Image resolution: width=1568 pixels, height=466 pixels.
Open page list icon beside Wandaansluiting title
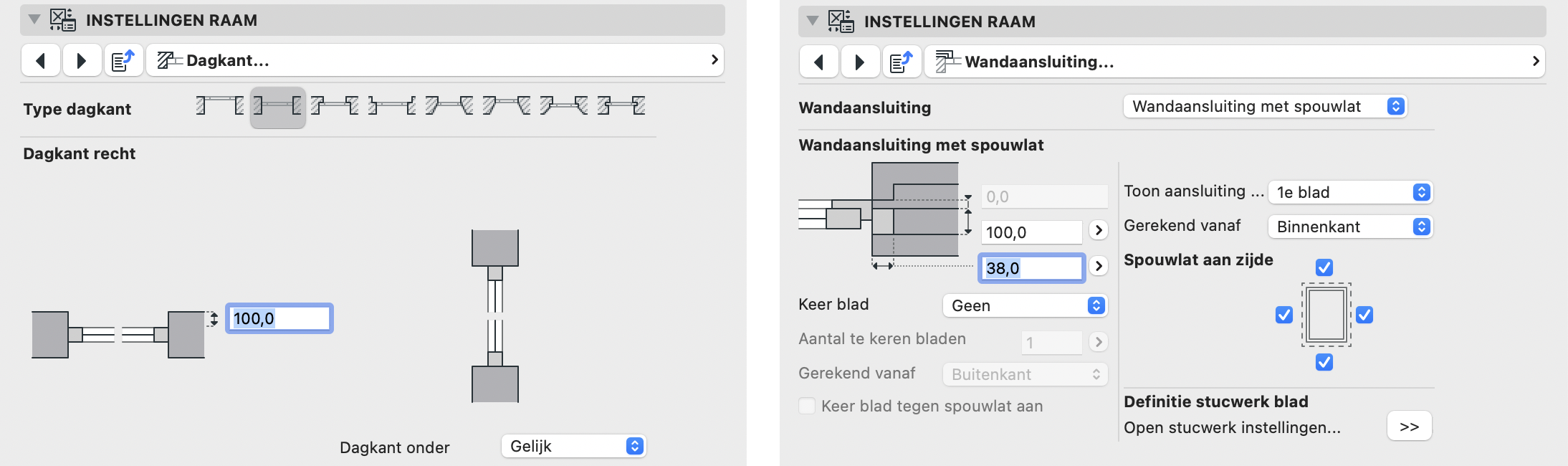[x=901, y=62]
